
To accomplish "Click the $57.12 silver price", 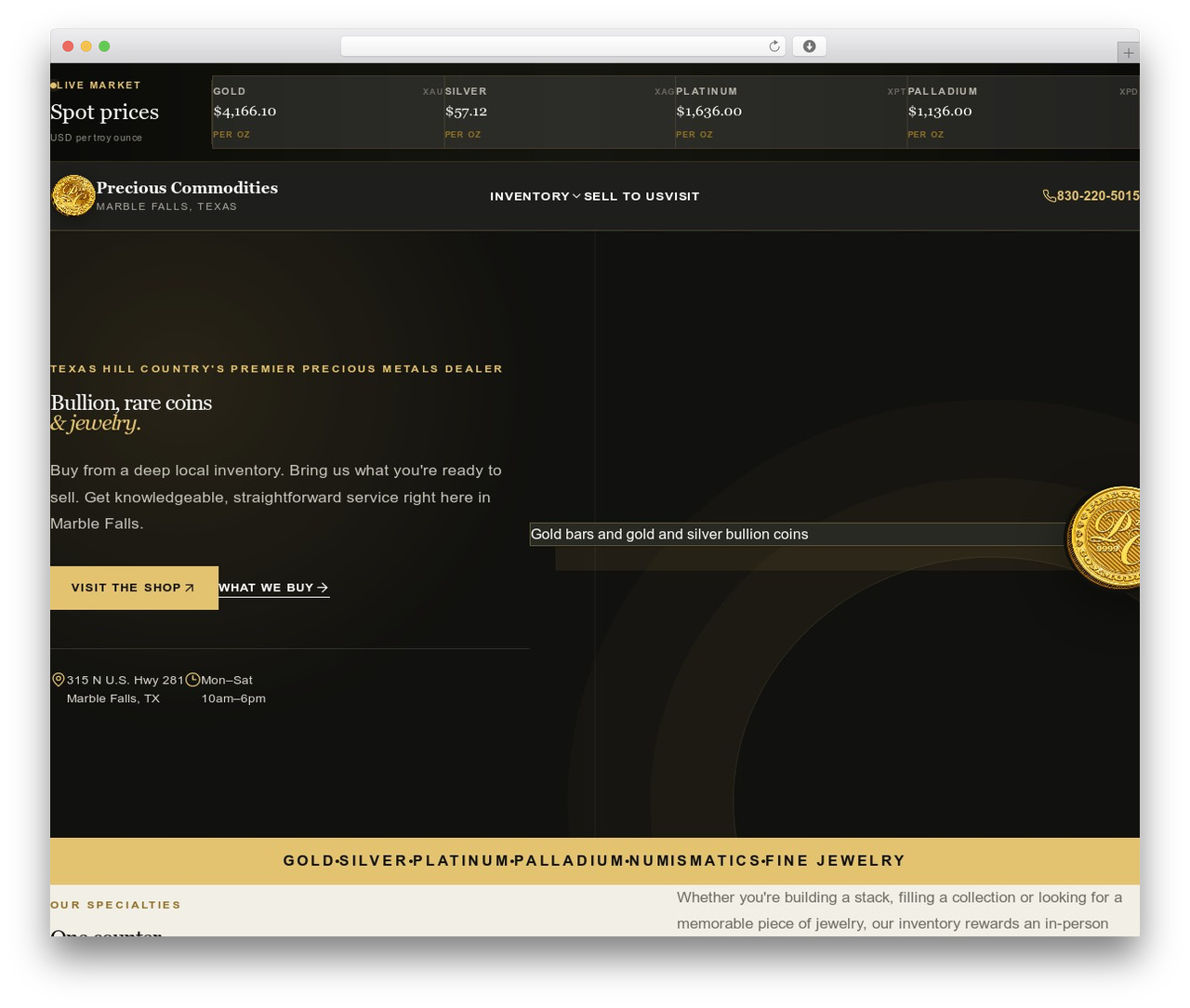I will [466, 112].
